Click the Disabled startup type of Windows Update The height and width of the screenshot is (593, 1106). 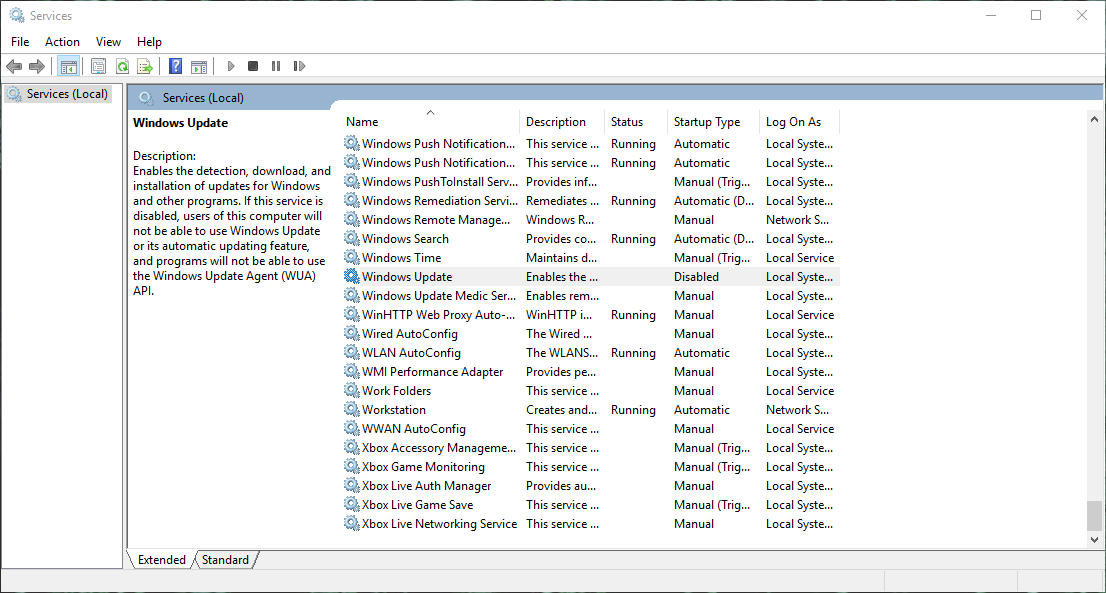tap(696, 276)
